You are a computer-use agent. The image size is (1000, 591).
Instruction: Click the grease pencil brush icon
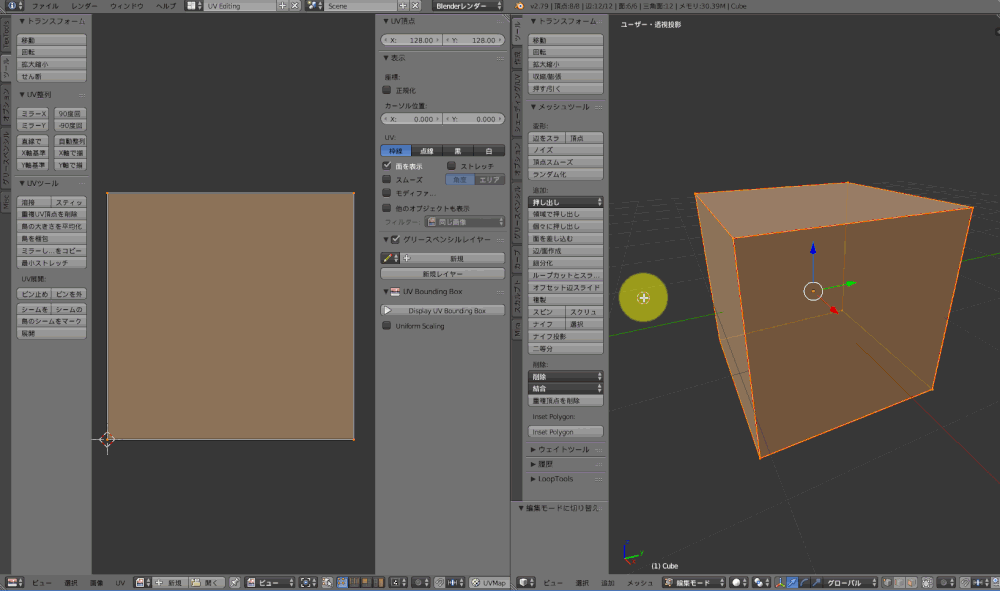coord(389,258)
